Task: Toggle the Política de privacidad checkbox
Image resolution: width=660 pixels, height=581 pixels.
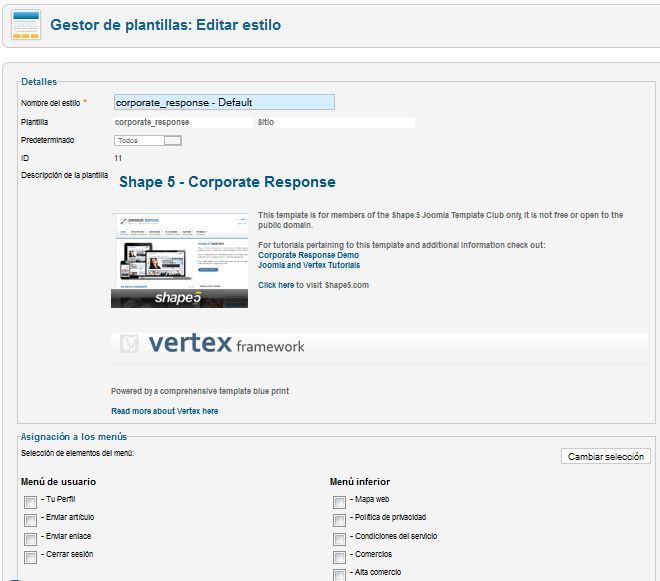Action: pos(339,520)
